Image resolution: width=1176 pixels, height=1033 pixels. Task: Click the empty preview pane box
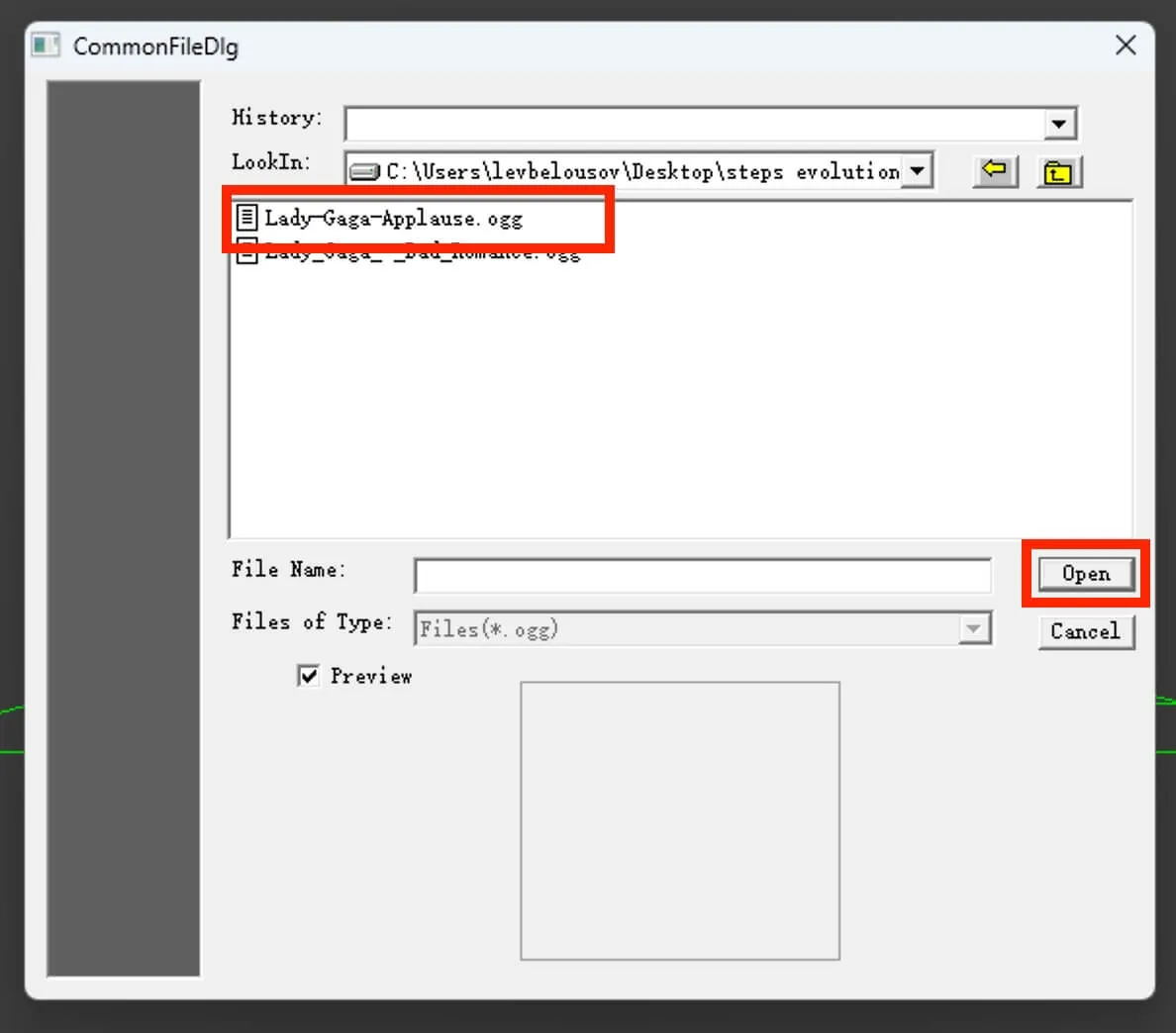pyautogui.click(x=679, y=819)
